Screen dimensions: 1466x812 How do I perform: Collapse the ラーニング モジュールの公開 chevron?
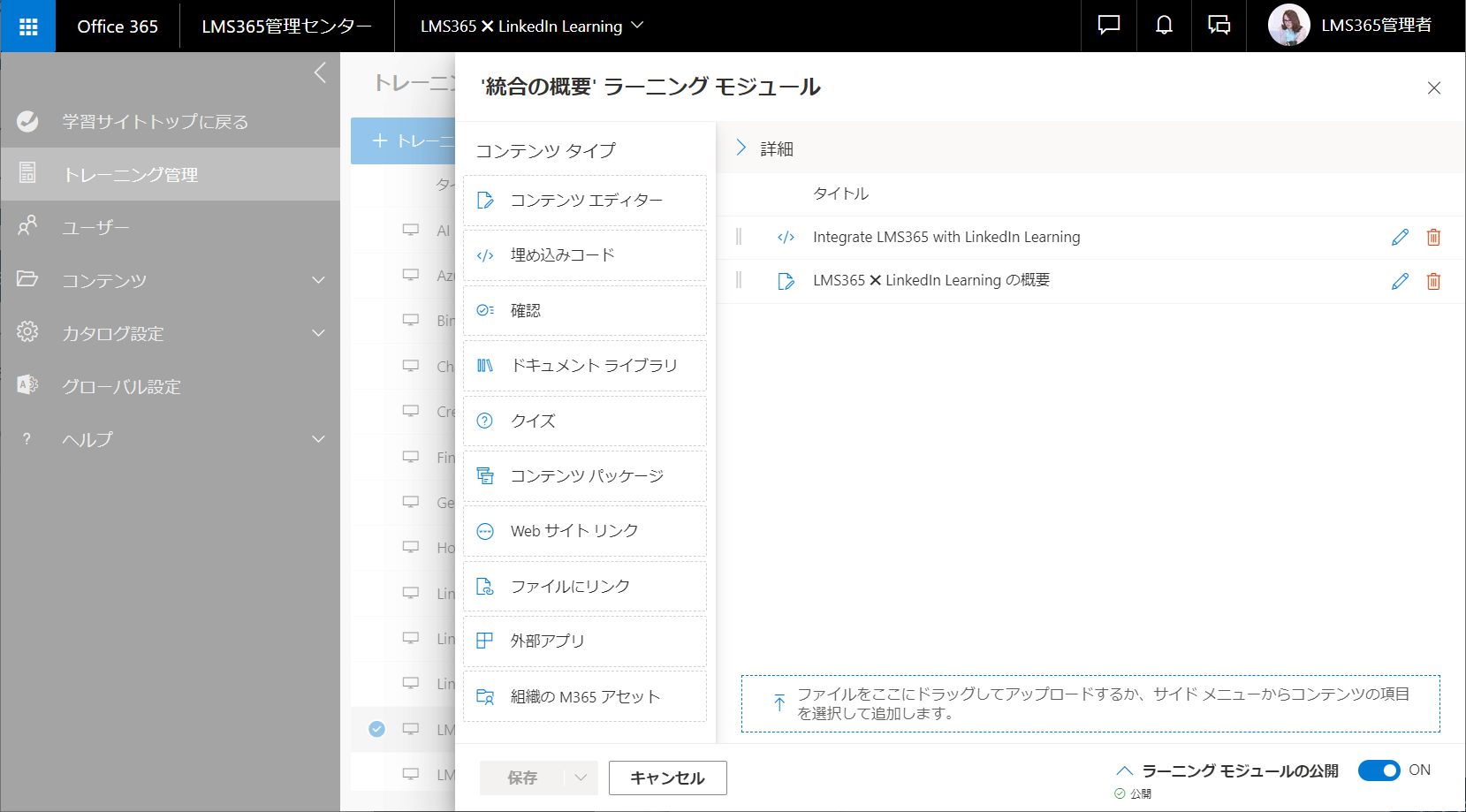point(1124,770)
